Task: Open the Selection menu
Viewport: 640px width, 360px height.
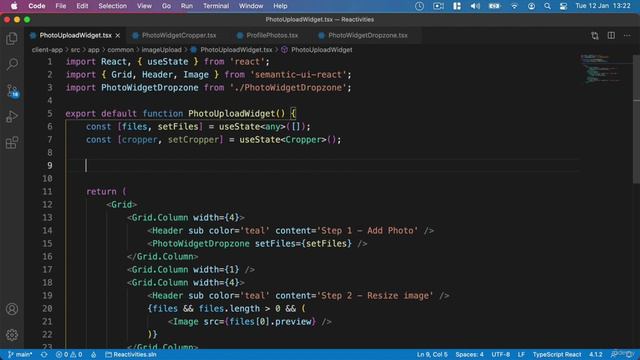Action: coord(113,6)
